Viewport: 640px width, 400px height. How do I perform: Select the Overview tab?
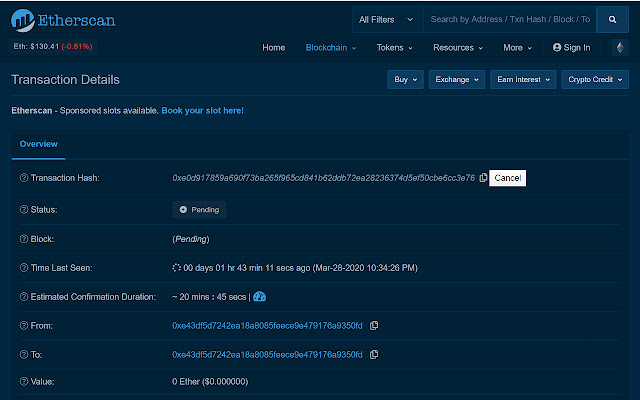coord(39,144)
